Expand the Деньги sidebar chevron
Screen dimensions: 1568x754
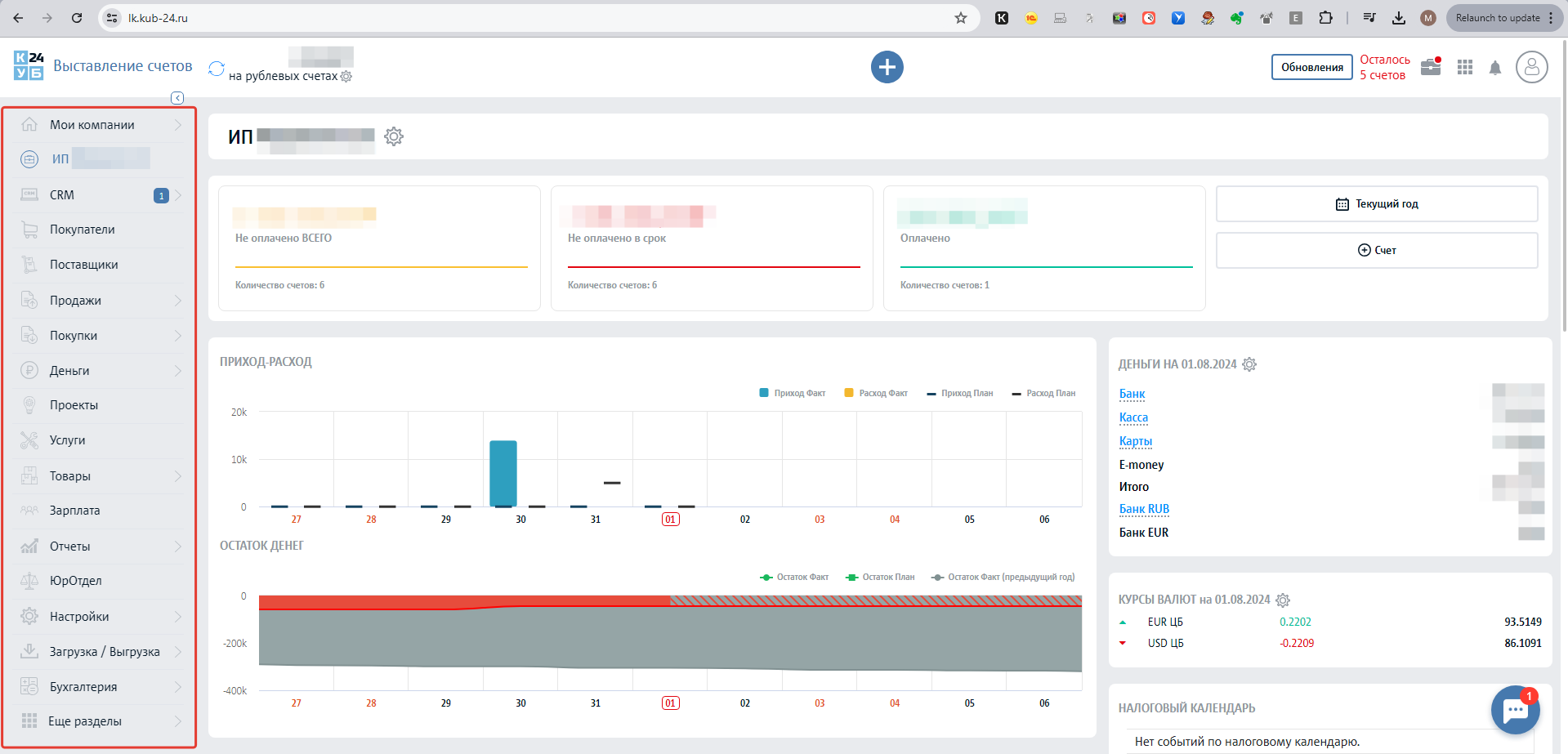coord(177,371)
